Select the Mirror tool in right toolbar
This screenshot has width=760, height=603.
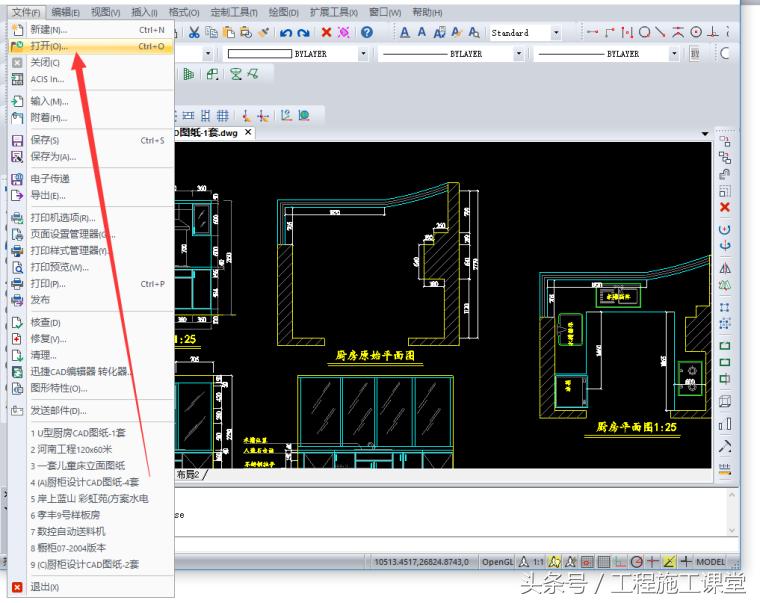(725, 268)
